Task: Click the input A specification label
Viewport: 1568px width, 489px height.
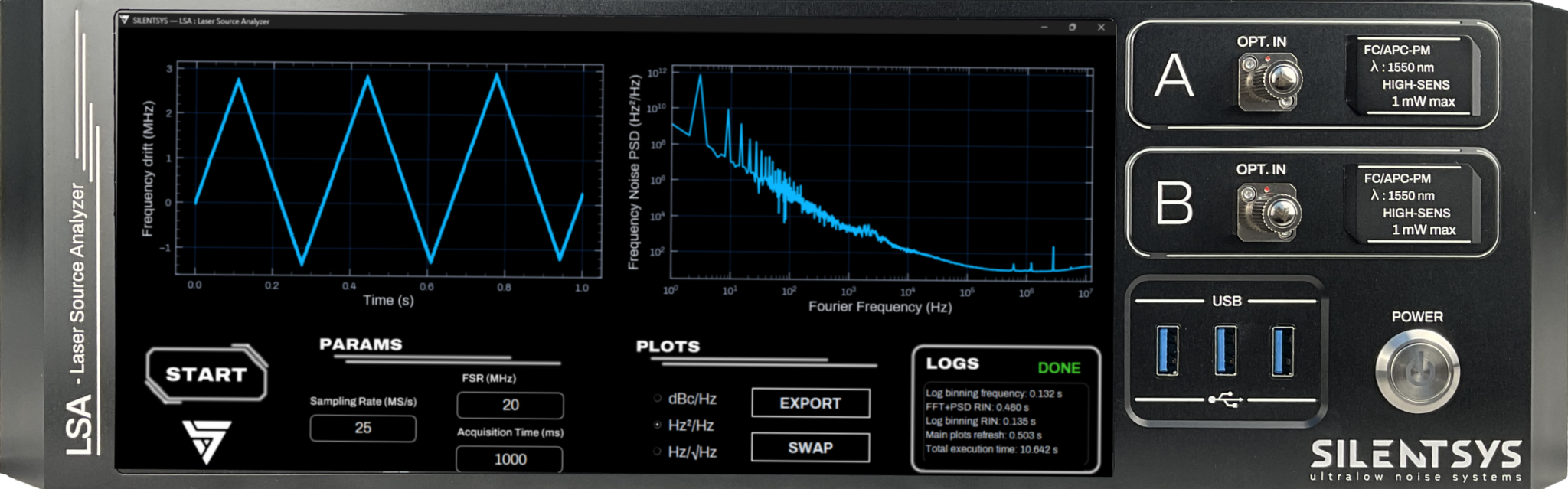Action: tap(1413, 76)
